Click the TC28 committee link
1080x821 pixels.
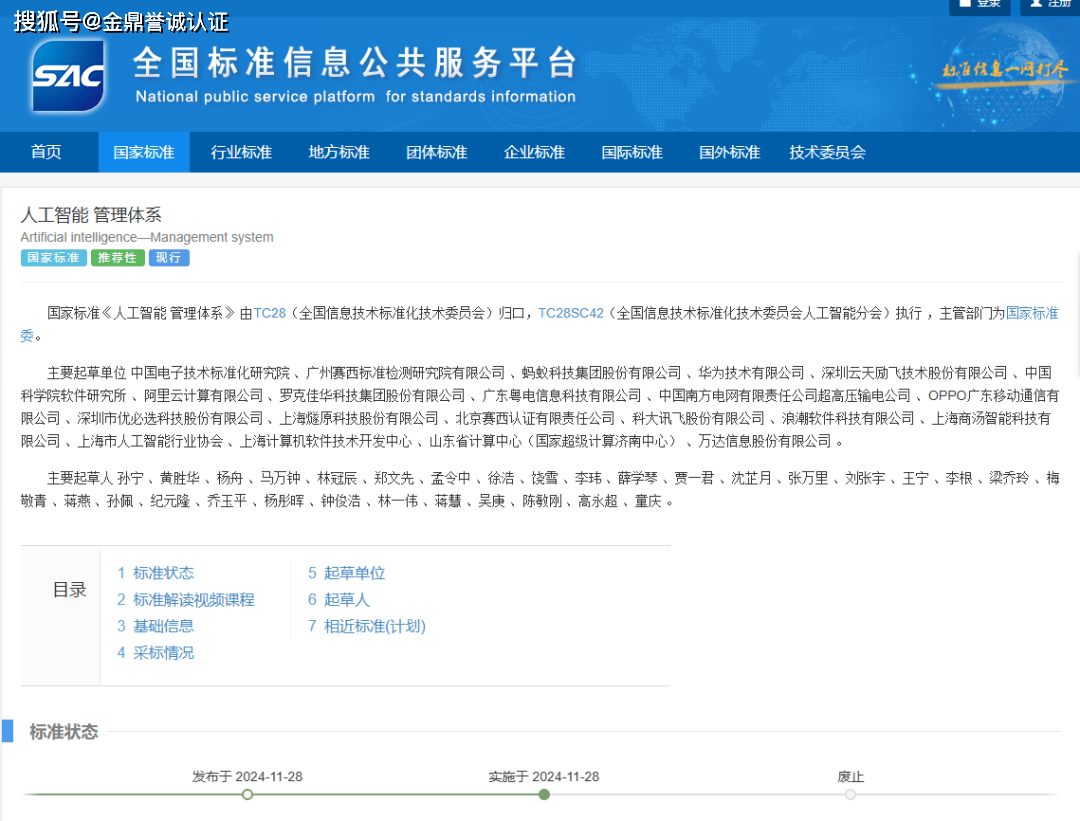tap(269, 313)
